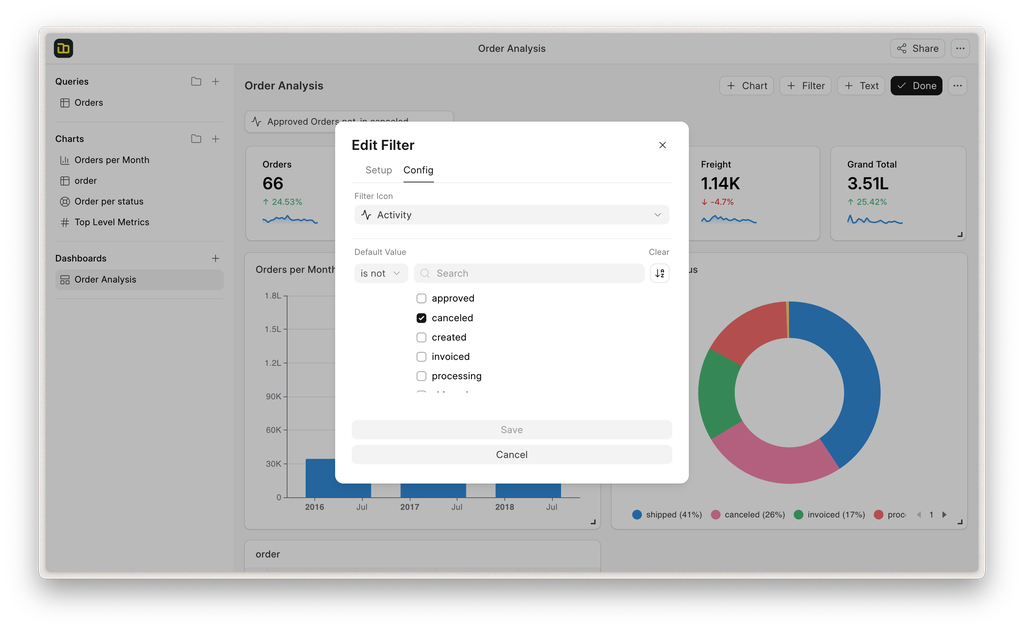The width and height of the screenshot is (1024, 630).
Task: Open dashboard more options beside Done
Action: 957,86
